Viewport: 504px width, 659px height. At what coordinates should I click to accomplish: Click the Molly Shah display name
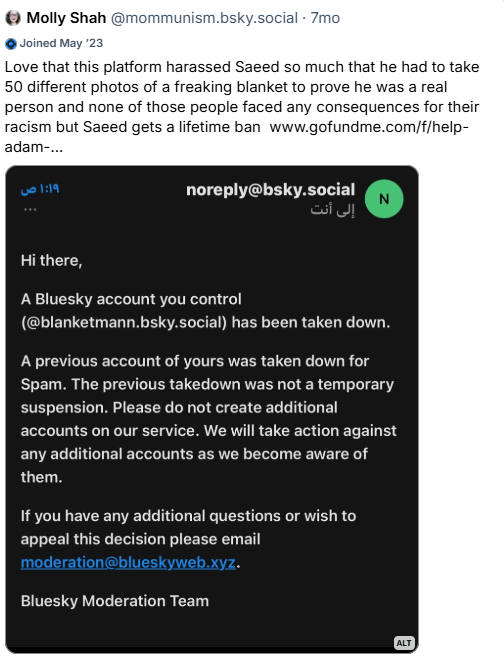click(66, 18)
